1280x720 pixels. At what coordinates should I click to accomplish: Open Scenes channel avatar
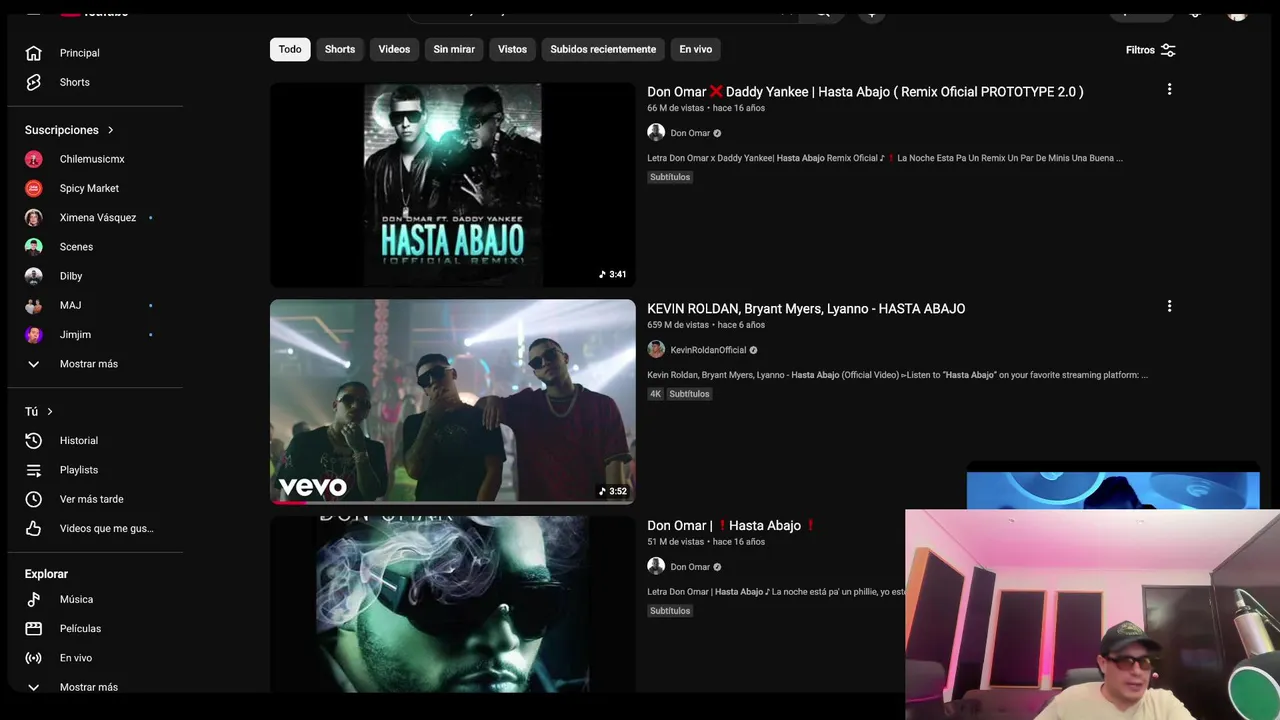(x=33, y=247)
